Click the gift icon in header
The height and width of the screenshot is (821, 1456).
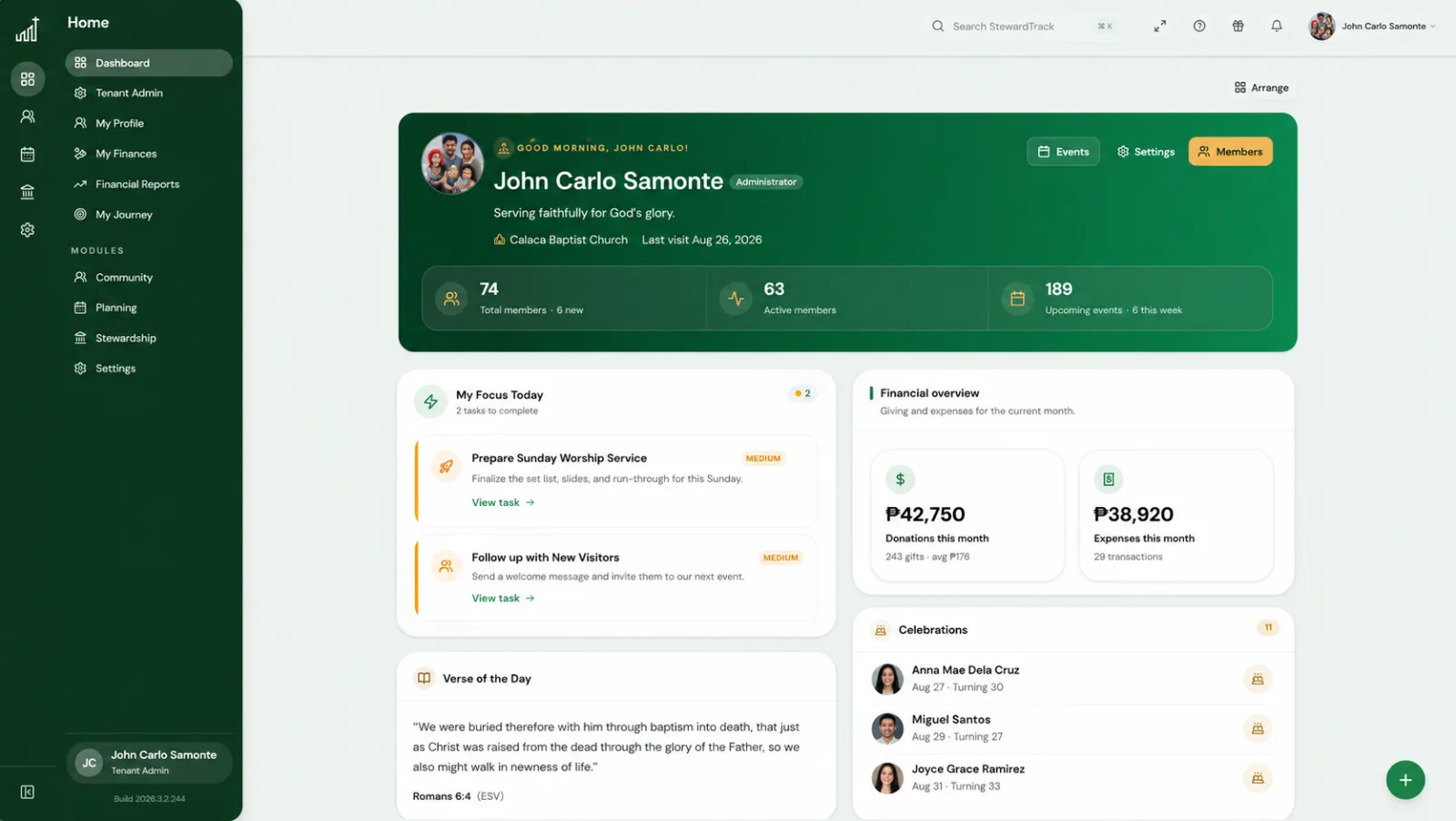(1238, 26)
